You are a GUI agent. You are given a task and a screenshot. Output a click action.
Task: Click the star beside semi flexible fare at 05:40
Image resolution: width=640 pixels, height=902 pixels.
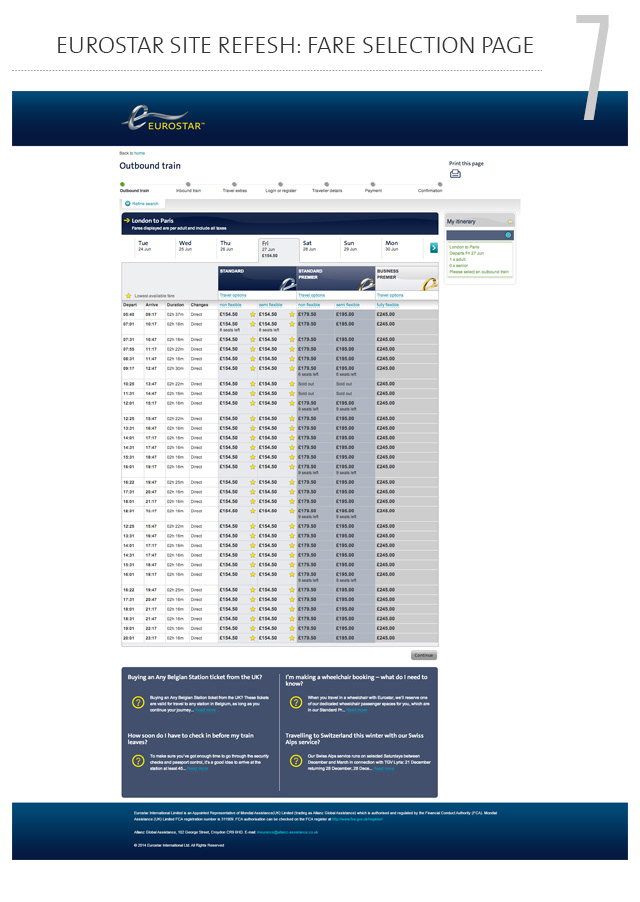292,315
